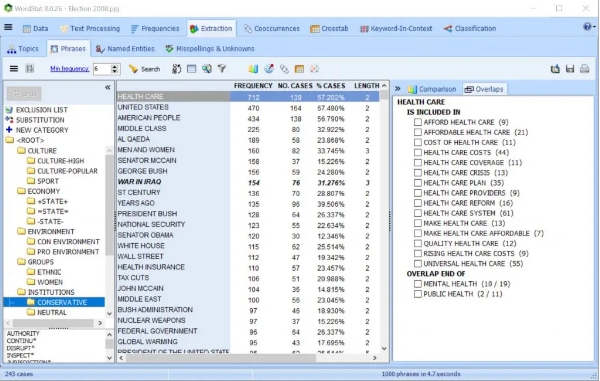Expand right panel via double chevron before Comparison

[398, 89]
